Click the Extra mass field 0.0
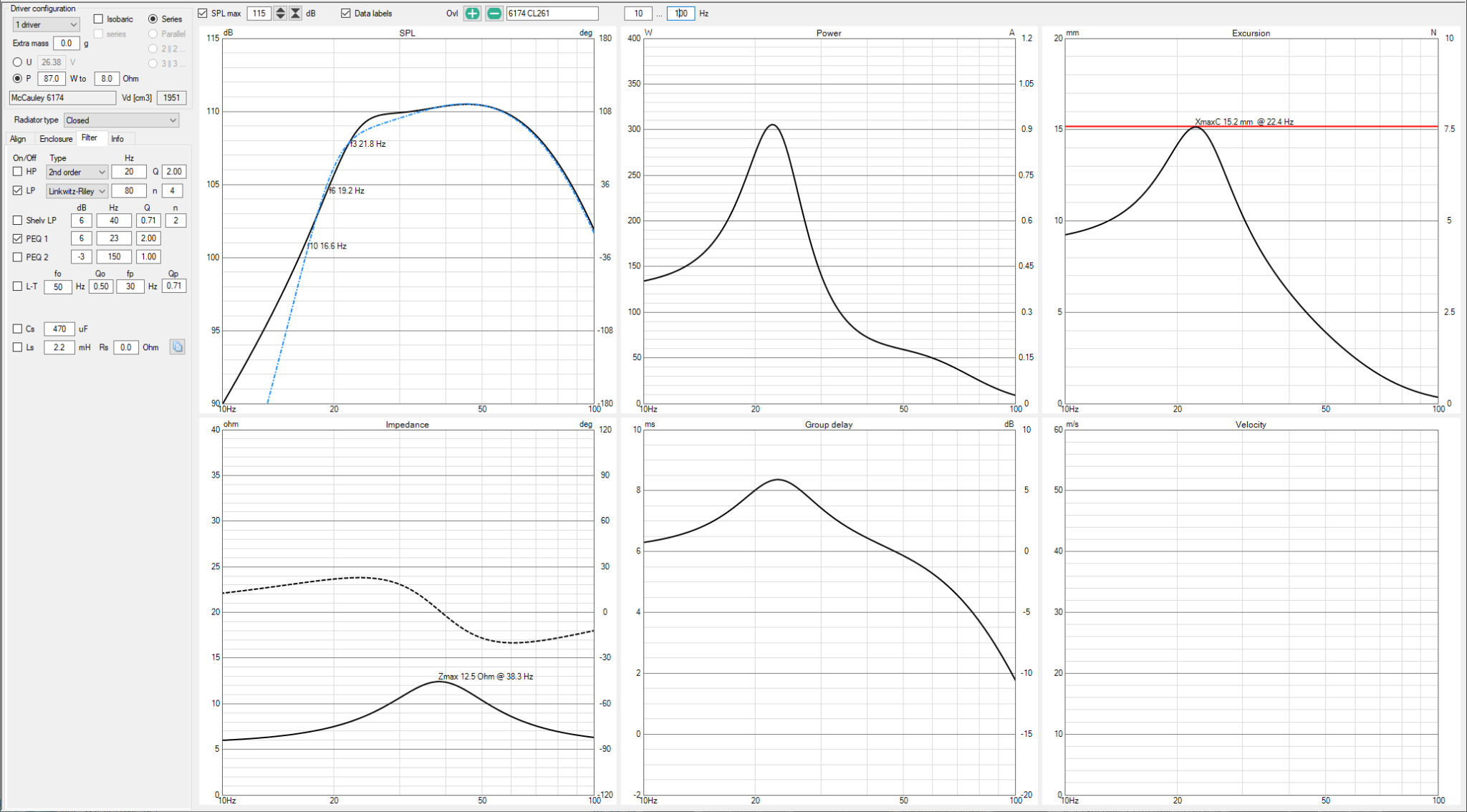1467x812 pixels. (x=67, y=44)
